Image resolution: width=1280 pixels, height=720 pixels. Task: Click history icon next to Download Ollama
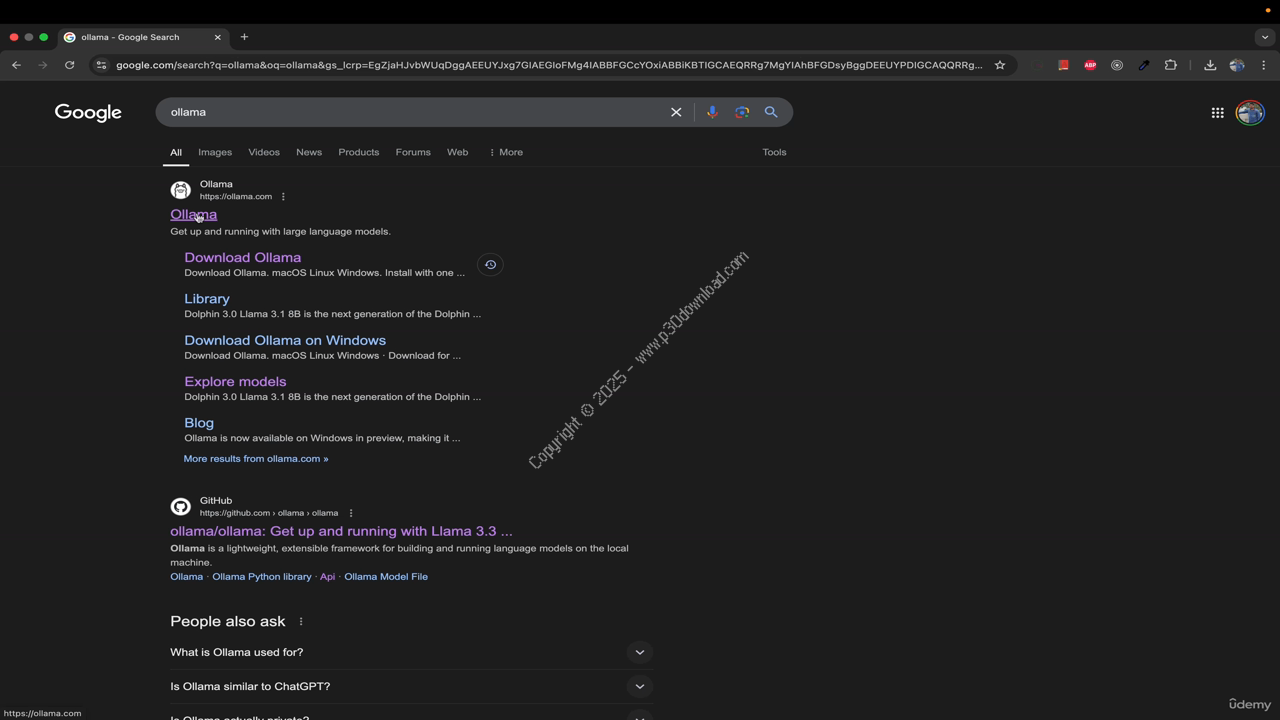(490, 265)
